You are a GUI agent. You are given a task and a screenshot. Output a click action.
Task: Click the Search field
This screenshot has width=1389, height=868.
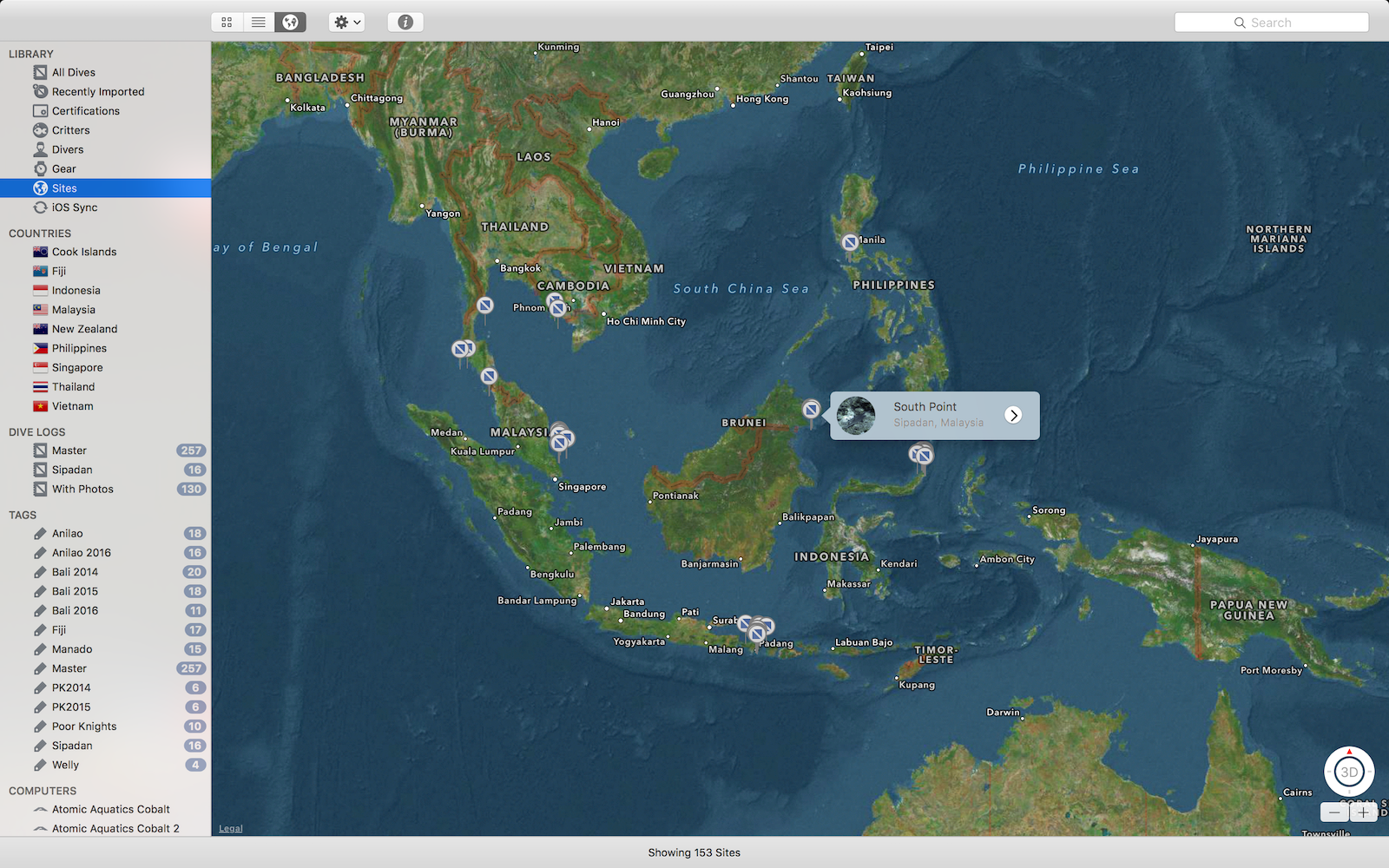click(1271, 23)
